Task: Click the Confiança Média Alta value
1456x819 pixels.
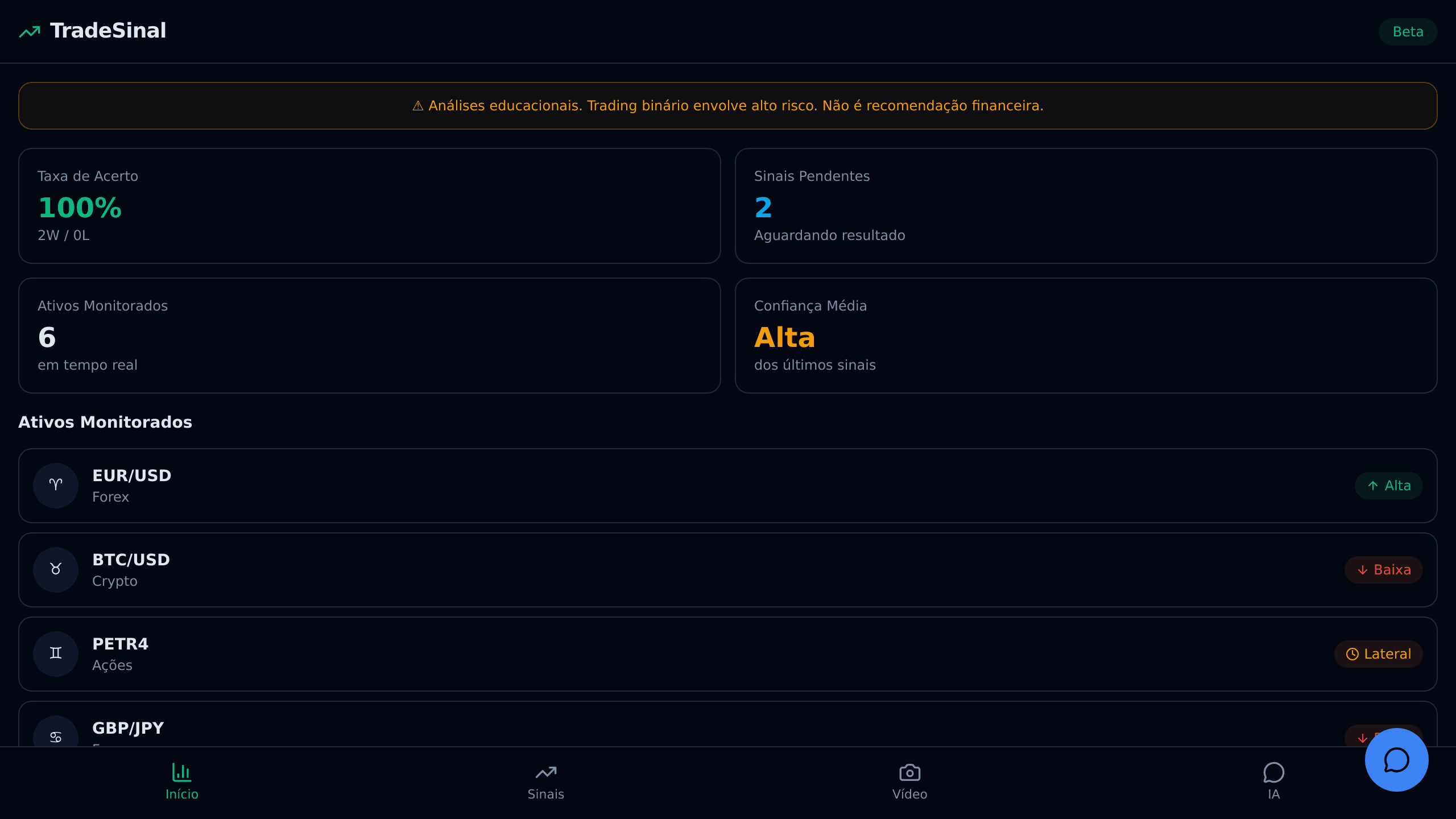Action: (x=784, y=337)
